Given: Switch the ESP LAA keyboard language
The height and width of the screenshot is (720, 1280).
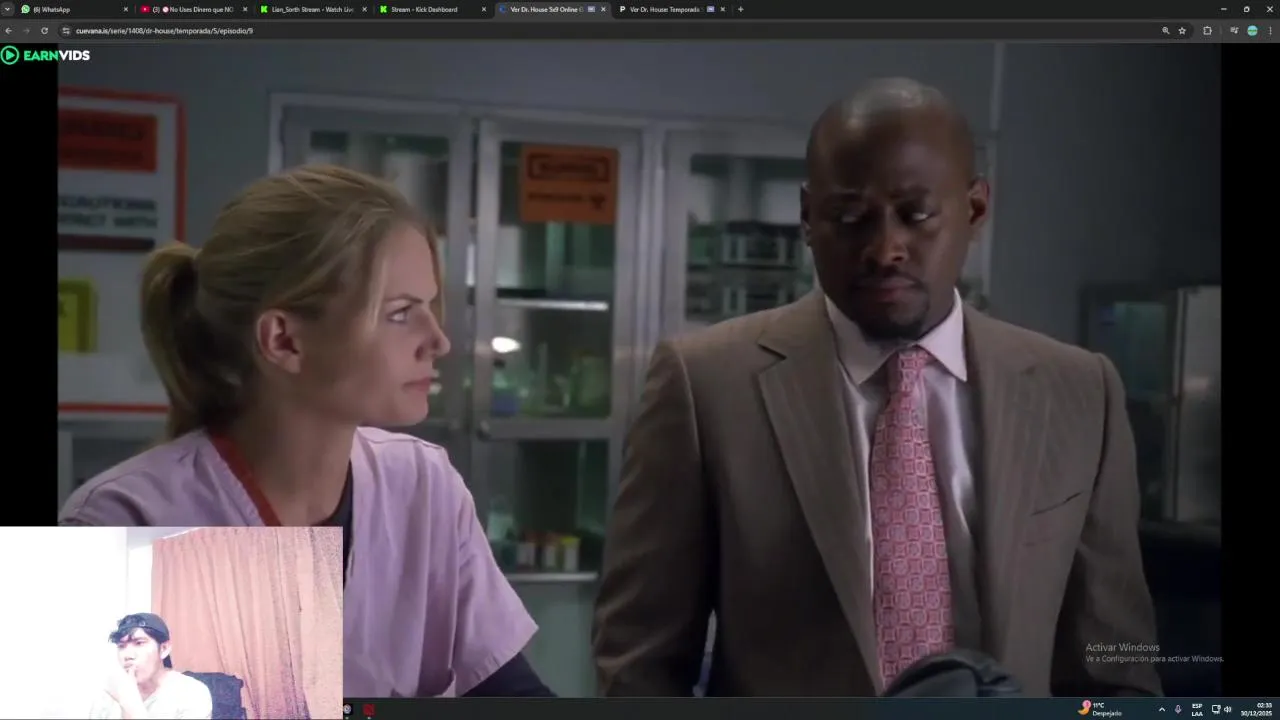Looking at the screenshot, I should pos(1197,709).
